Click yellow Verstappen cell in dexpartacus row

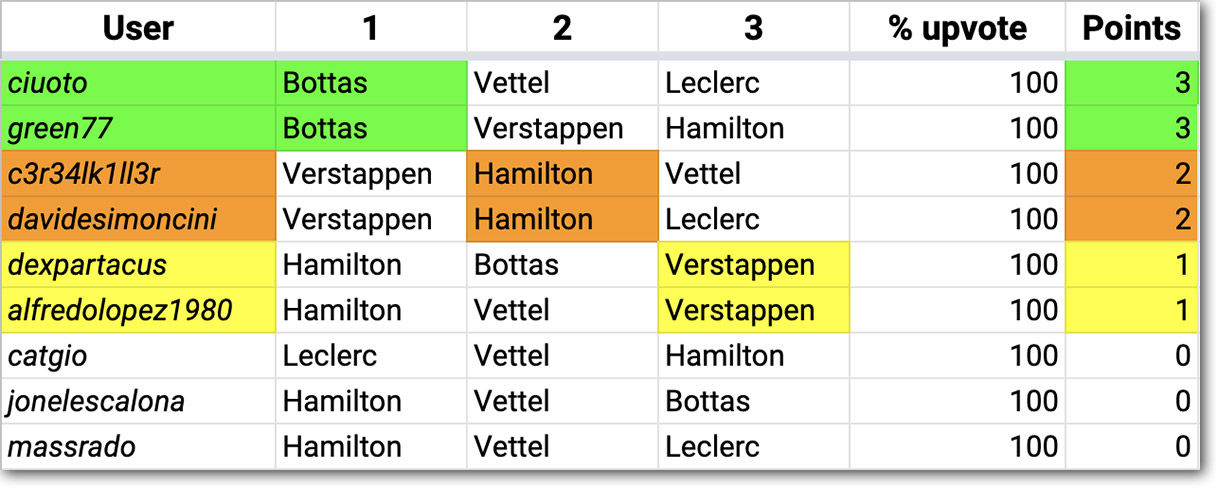click(x=754, y=265)
